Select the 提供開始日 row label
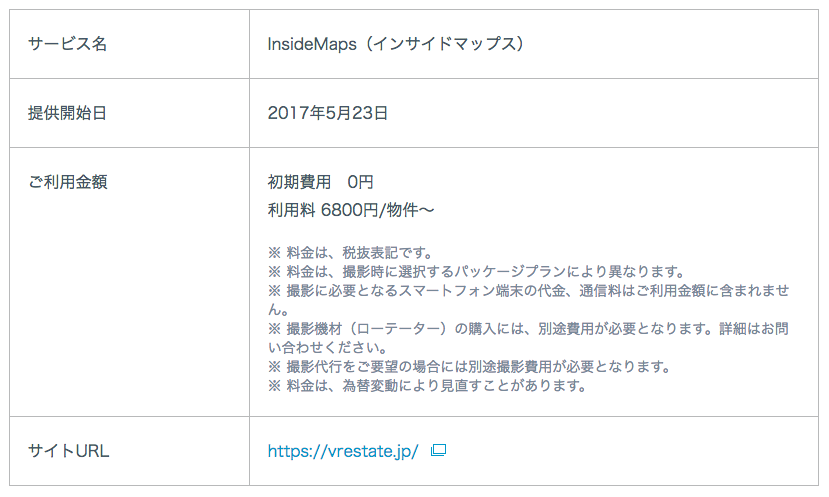Viewport: 829px width, 497px height. point(67,112)
